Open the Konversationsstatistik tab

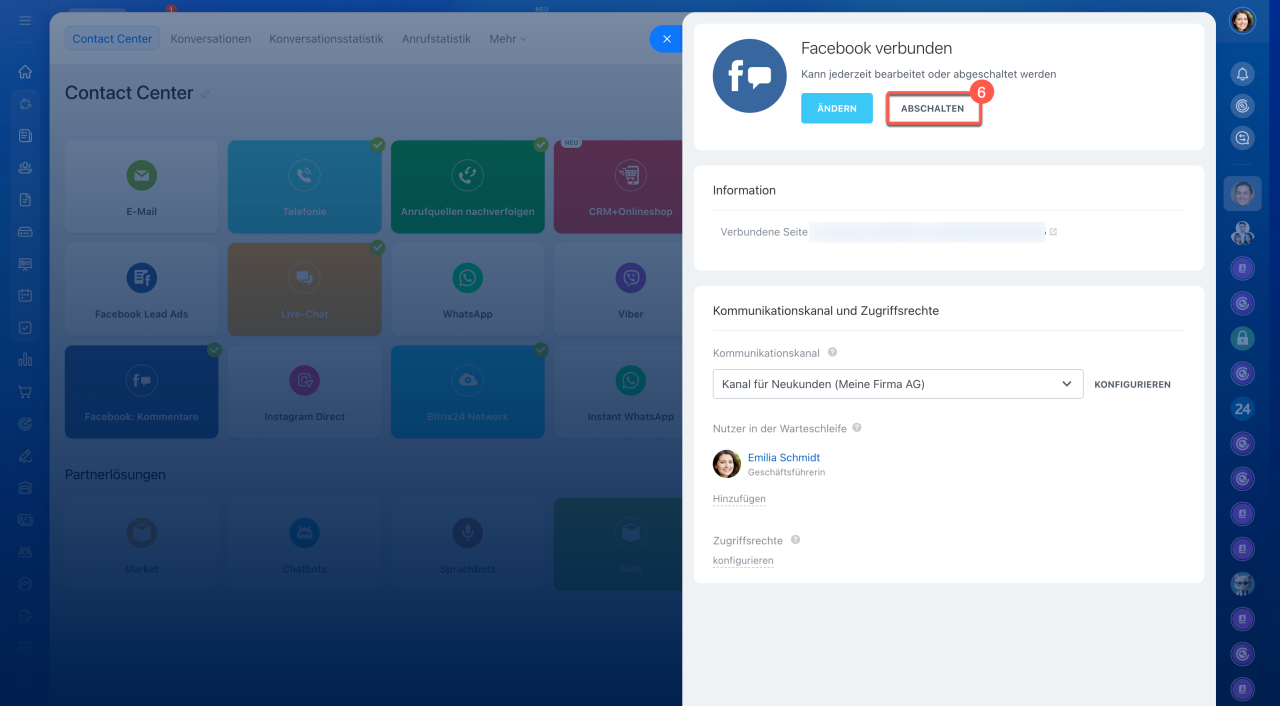click(x=326, y=39)
